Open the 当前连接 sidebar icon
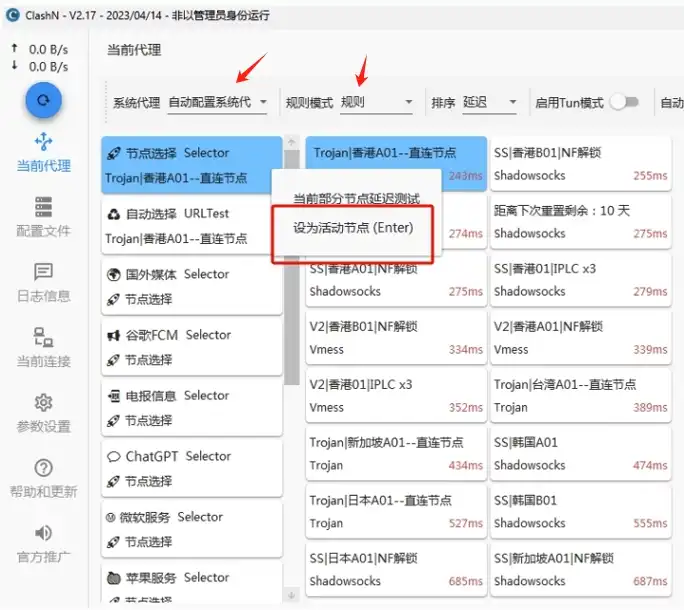This screenshot has height=610, width=684. pos(44,337)
